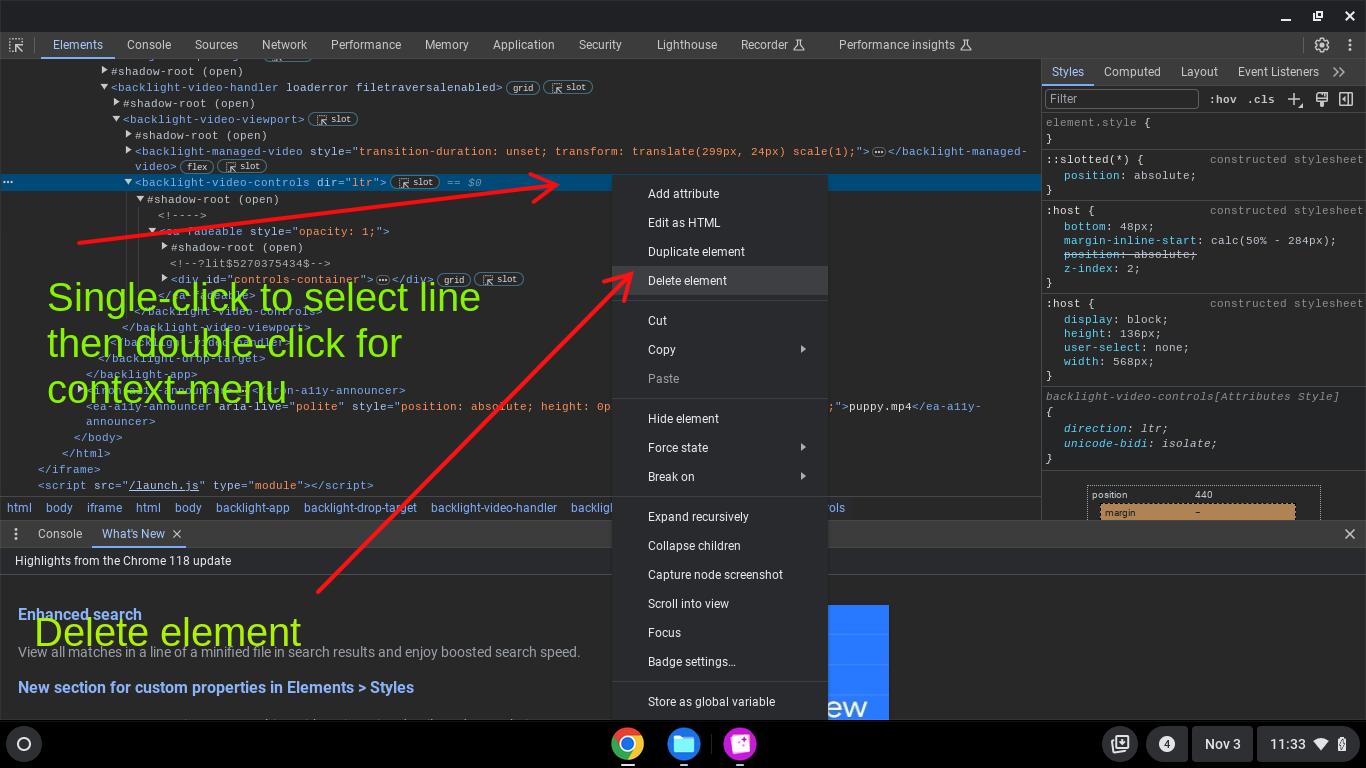Open the /launch.js script link
This screenshot has width=1366, height=768.
(166, 486)
